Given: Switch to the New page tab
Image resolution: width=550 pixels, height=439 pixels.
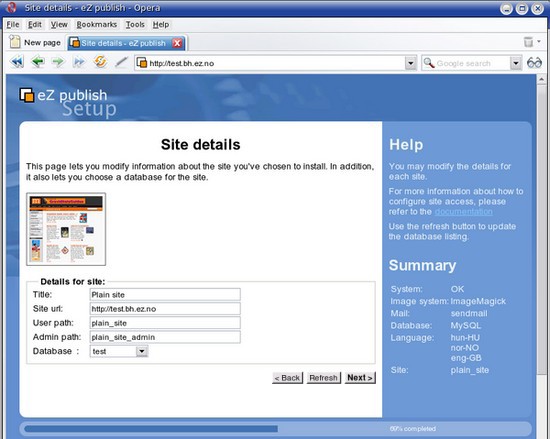Looking at the screenshot, I should (35, 42).
